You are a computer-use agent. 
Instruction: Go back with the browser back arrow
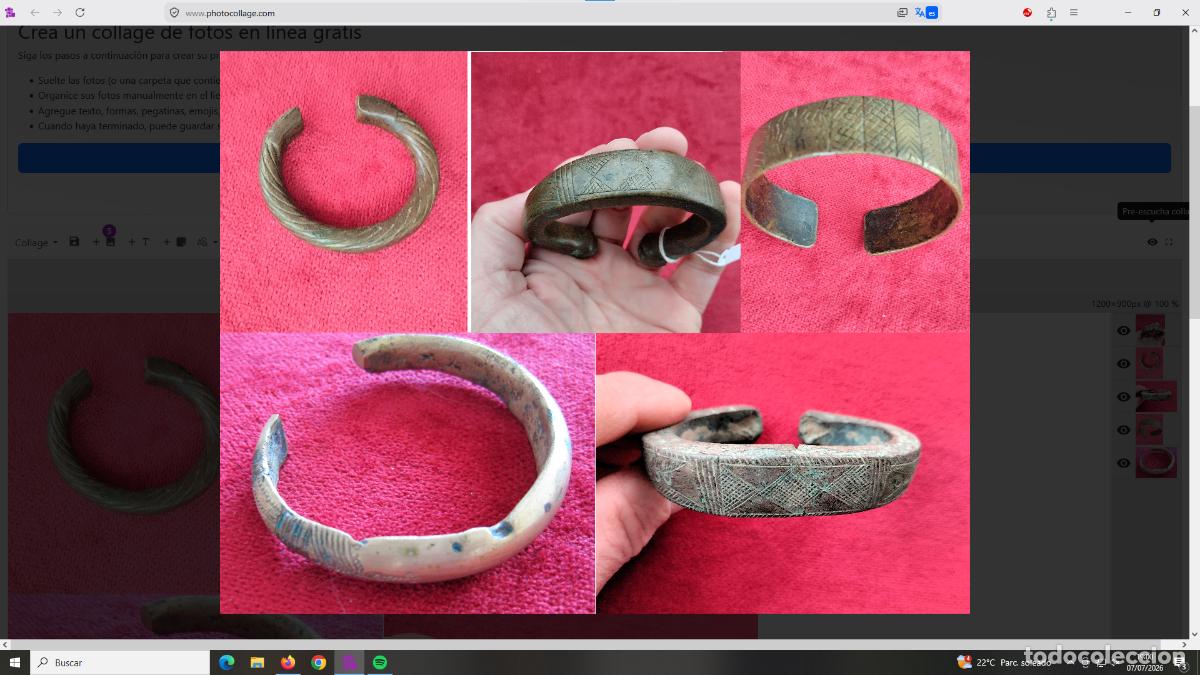pyautogui.click(x=35, y=13)
